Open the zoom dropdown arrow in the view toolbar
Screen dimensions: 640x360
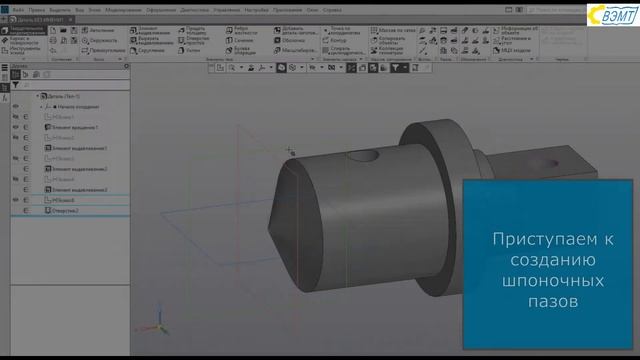tap(241, 68)
